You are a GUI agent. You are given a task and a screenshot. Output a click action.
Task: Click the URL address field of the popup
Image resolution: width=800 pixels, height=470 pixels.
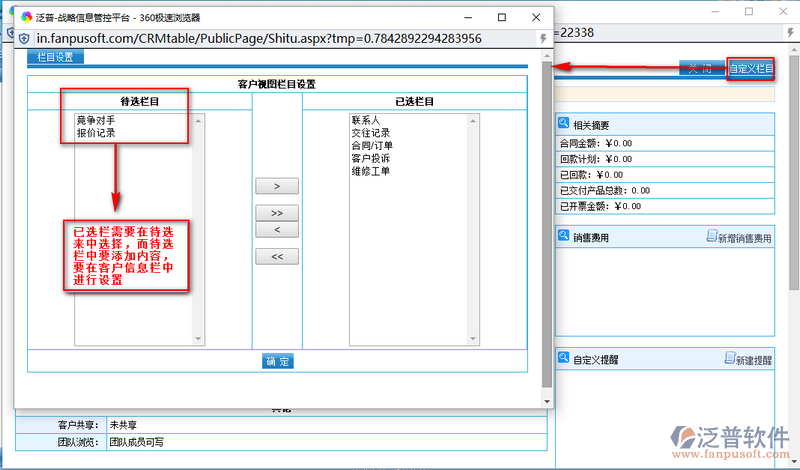point(260,38)
